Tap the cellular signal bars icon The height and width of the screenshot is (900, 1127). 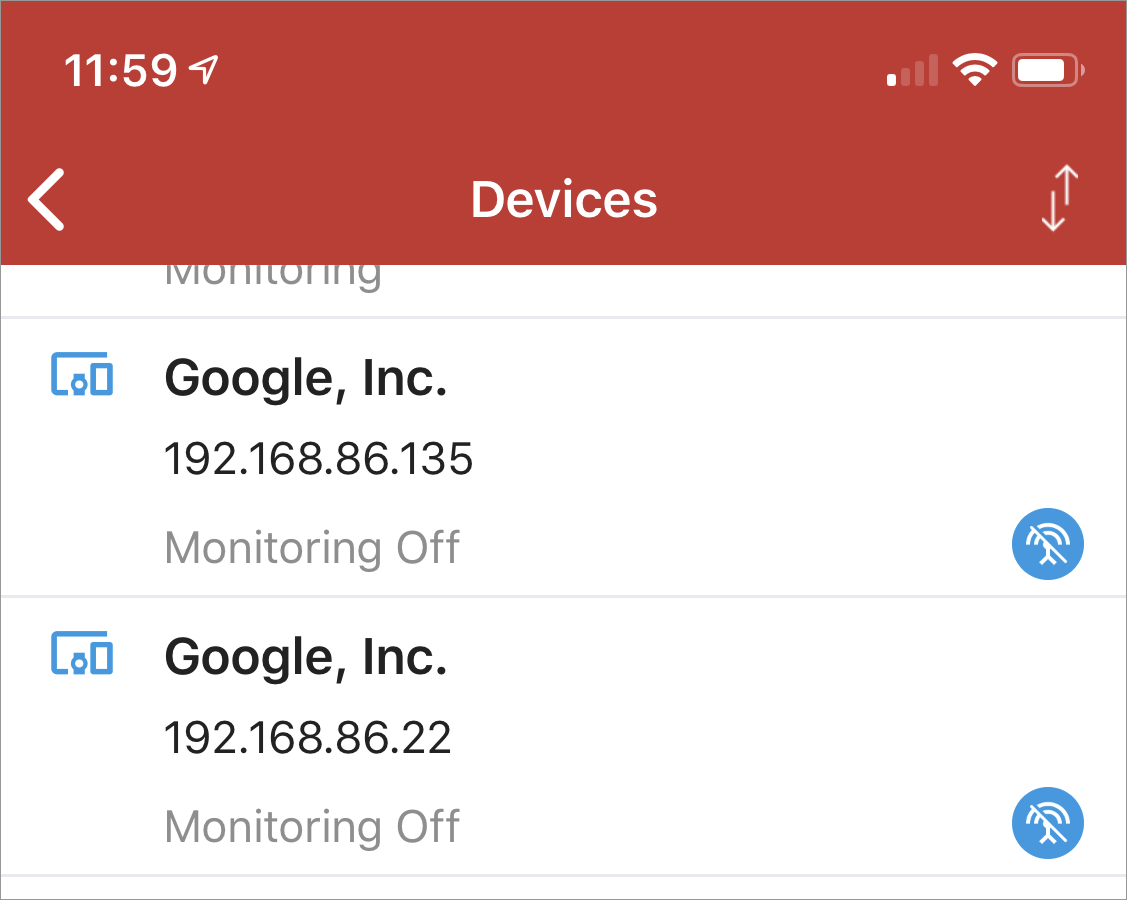click(x=912, y=70)
